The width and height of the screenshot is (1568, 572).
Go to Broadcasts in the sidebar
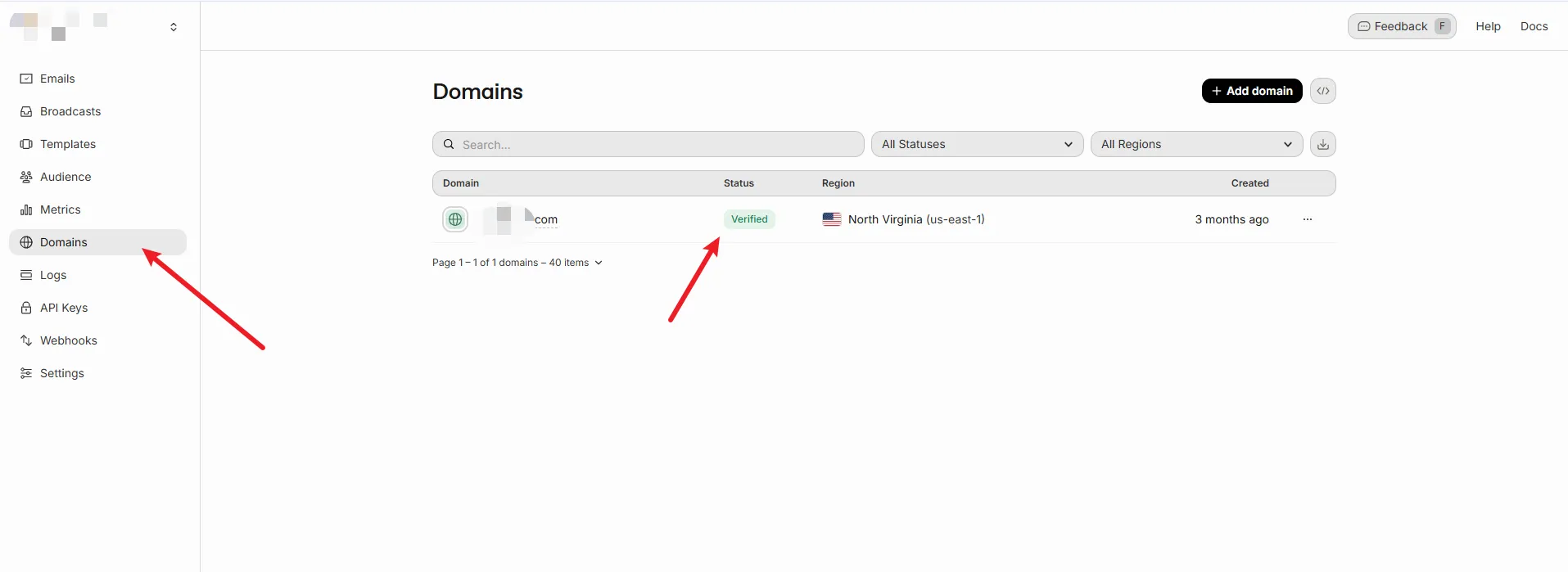(70, 111)
